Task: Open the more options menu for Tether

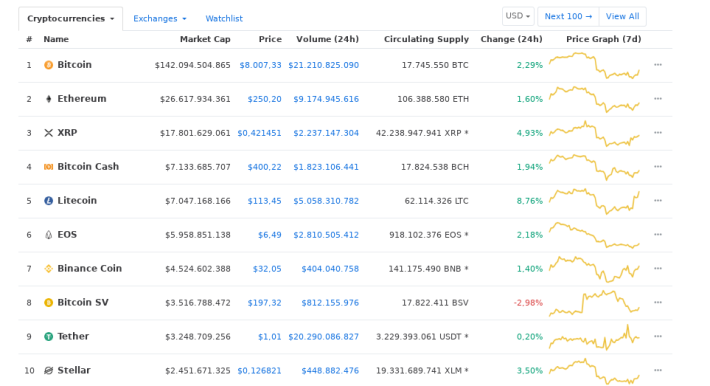Action: point(658,337)
